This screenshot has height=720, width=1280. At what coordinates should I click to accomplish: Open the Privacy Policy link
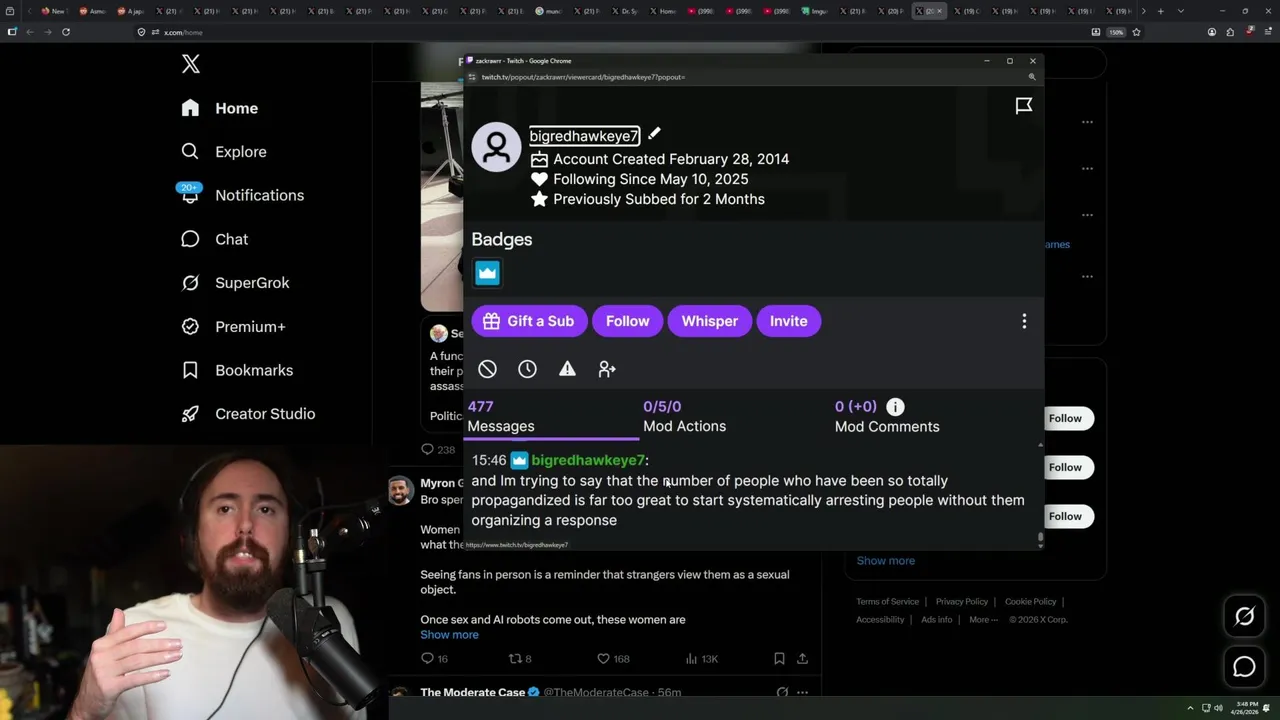961,602
